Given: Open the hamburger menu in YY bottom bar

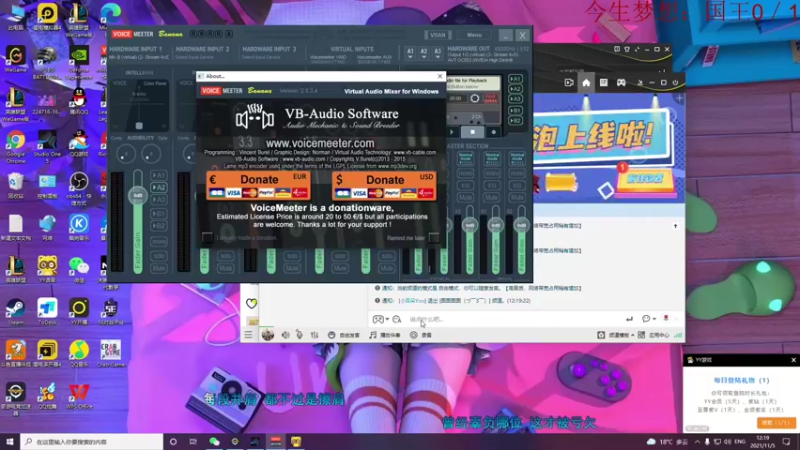Looking at the screenshot, I should (248, 335).
